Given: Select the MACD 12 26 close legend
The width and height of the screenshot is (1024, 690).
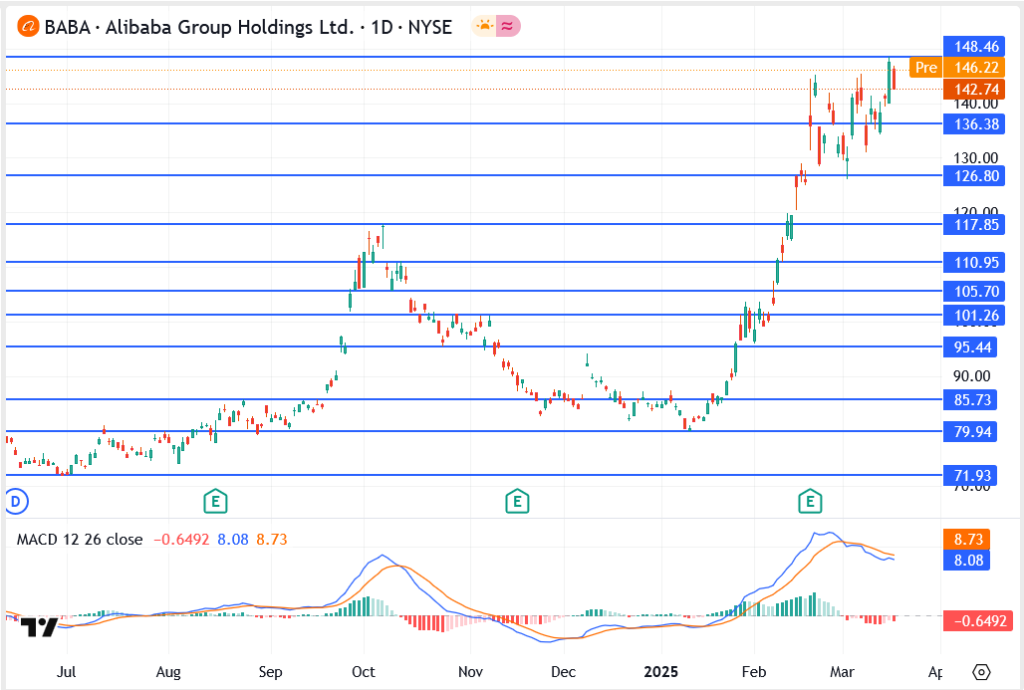Looking at the screenshot, I should [x=80, y=539].
